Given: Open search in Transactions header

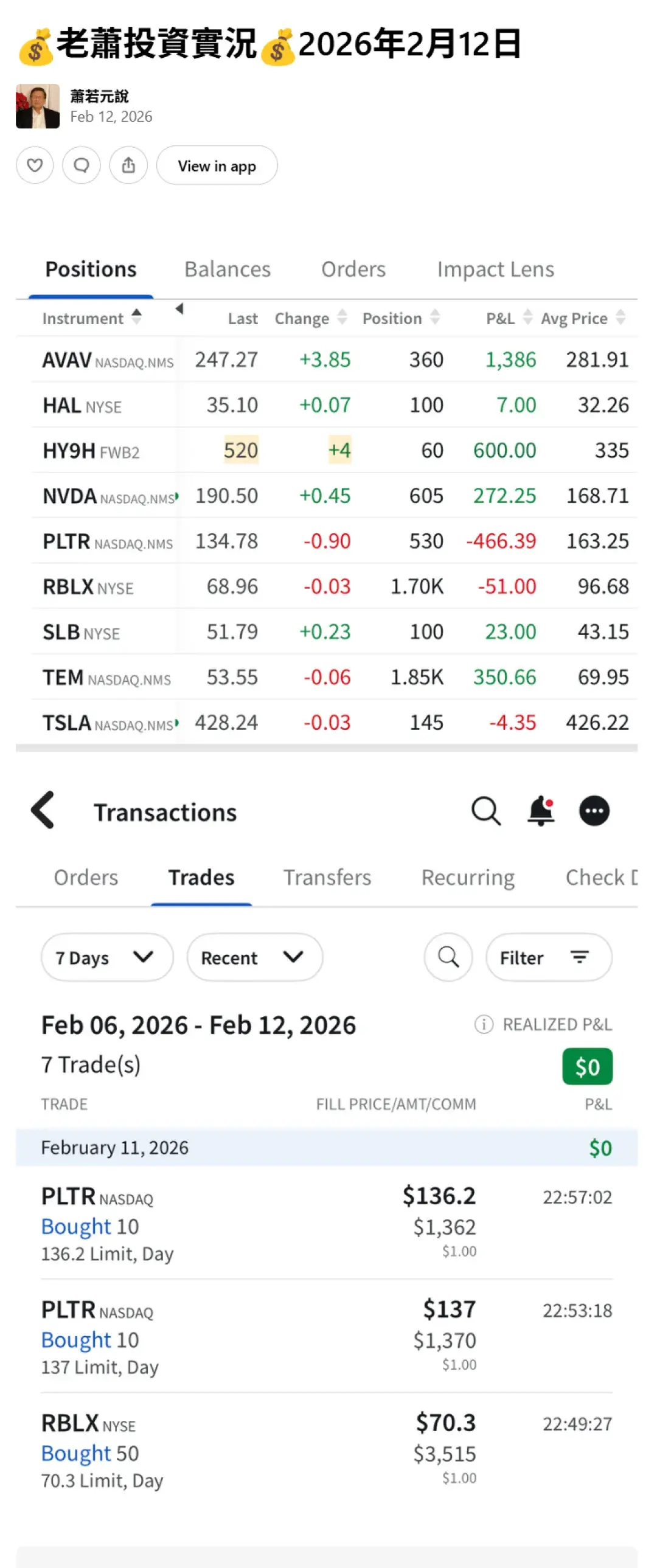Looking at the screenshot, I should [485, 811].
